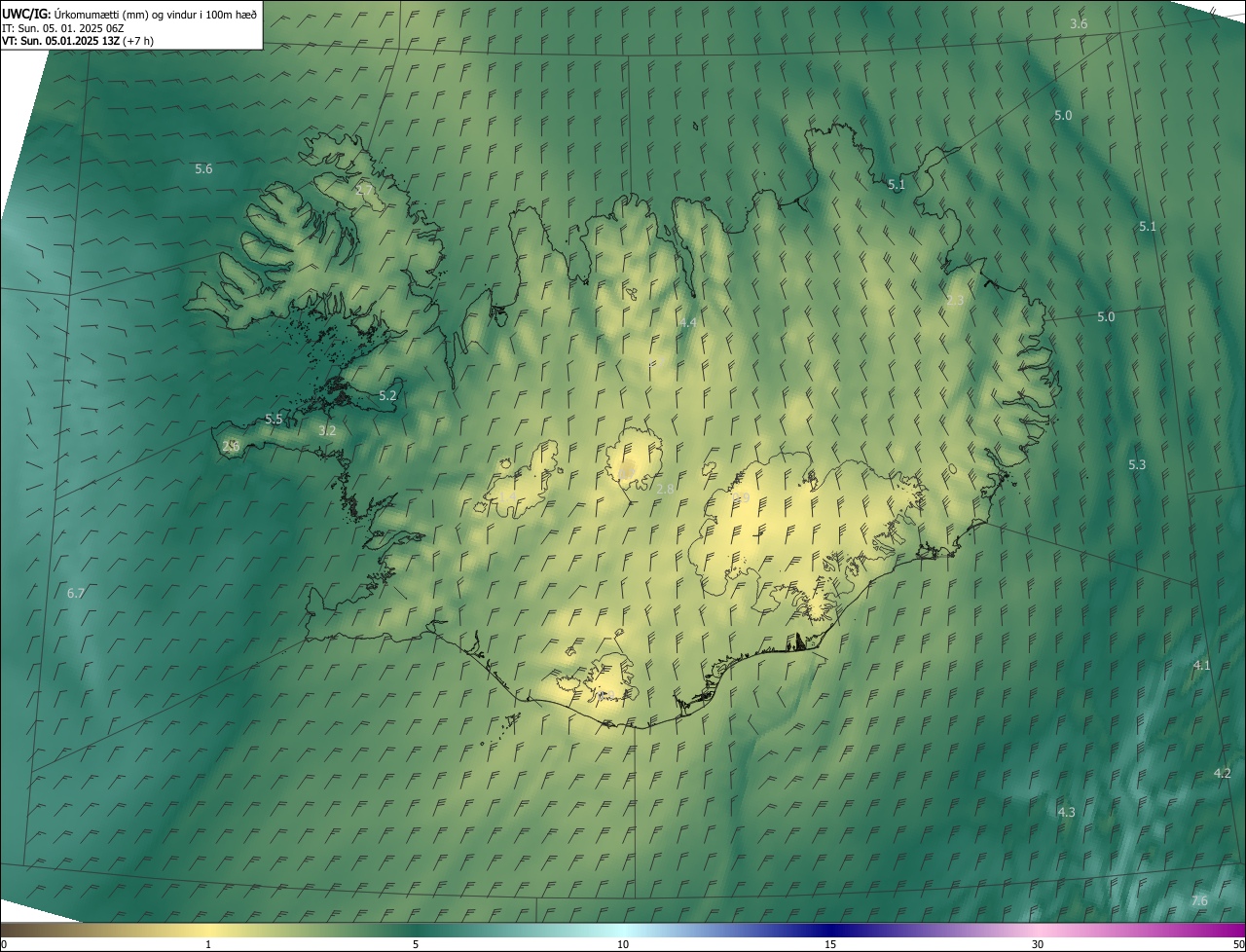Image resolution: width=1246 pixels, height=952 pixels.
Task: Click the 5.5 value label near Snæfellsnes
Action: 274,420
